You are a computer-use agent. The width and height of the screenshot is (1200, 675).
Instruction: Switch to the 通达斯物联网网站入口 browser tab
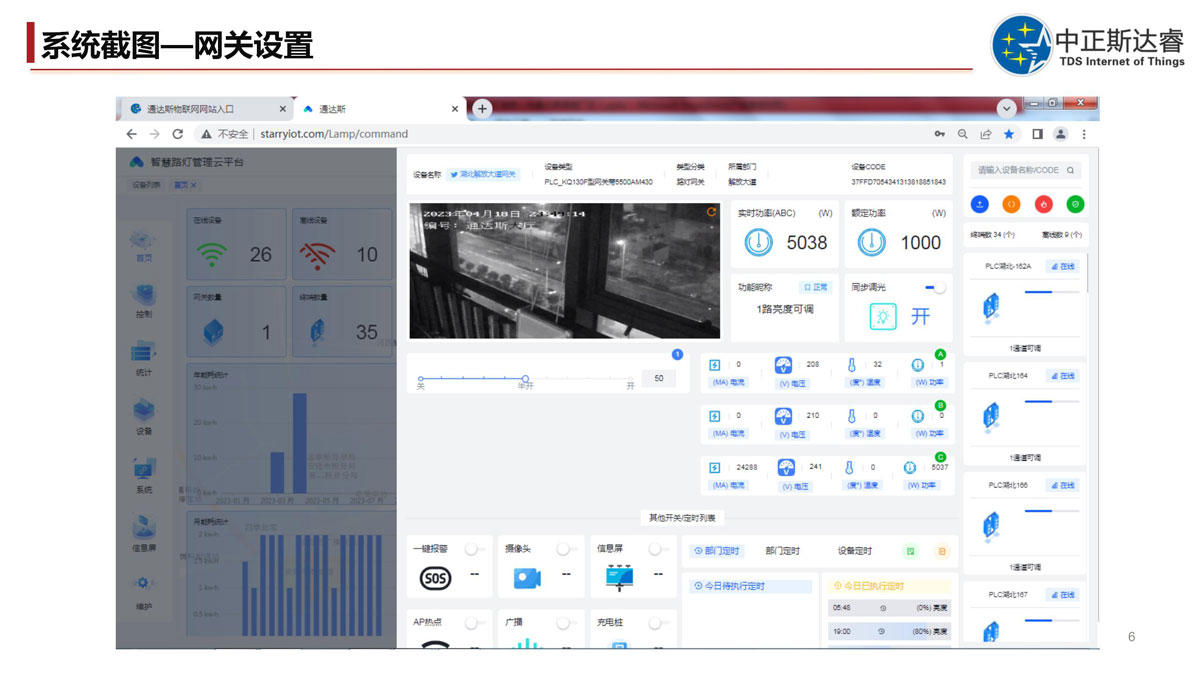pyautogui.click(x=190, y=109)
